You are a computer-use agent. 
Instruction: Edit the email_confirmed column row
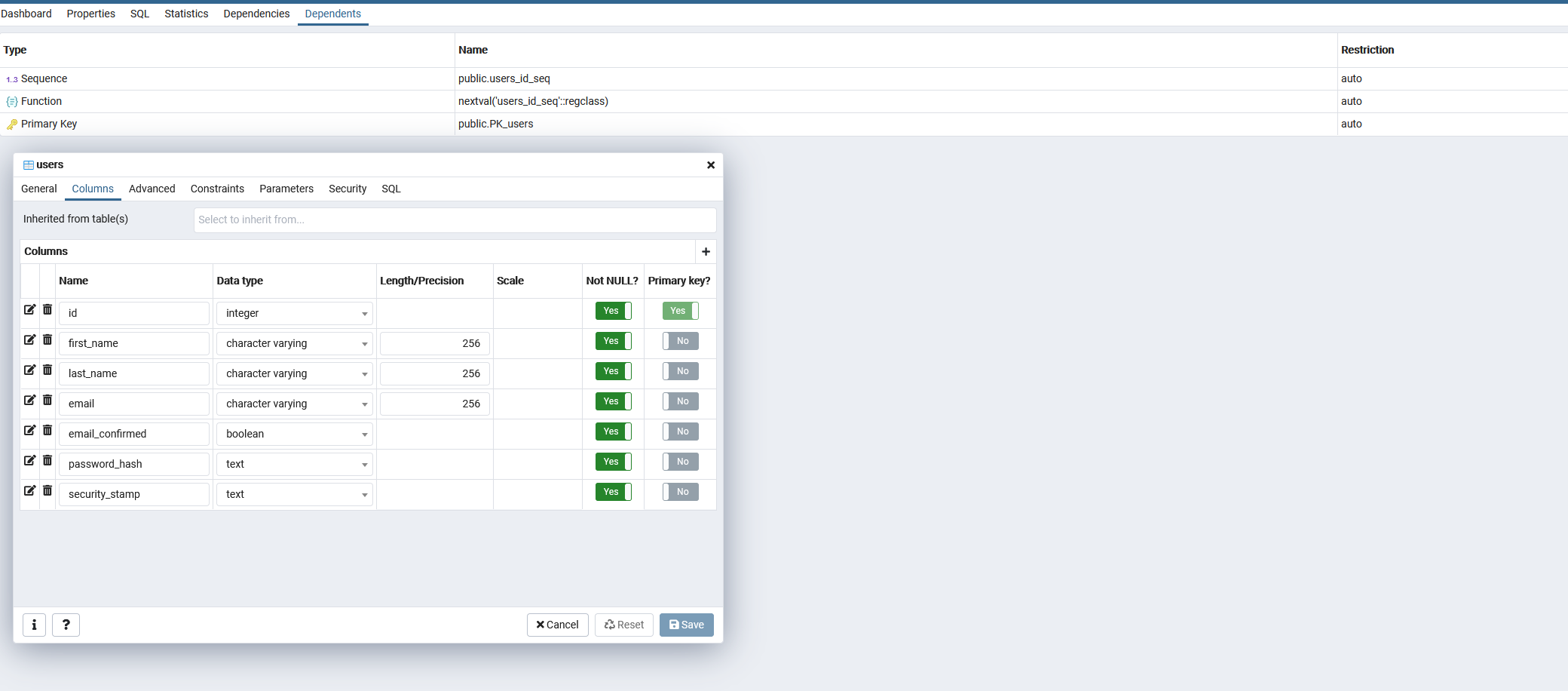coord(29,430)
